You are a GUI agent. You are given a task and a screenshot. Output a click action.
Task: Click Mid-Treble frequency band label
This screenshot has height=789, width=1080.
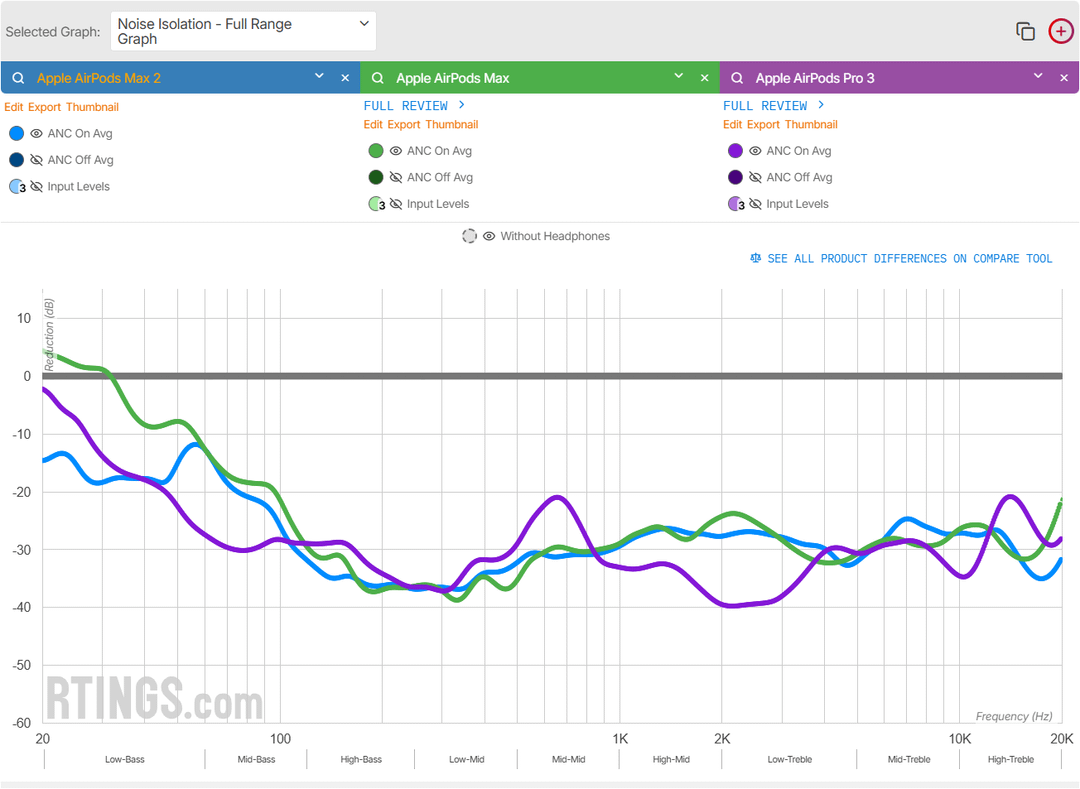coord(908,759)
